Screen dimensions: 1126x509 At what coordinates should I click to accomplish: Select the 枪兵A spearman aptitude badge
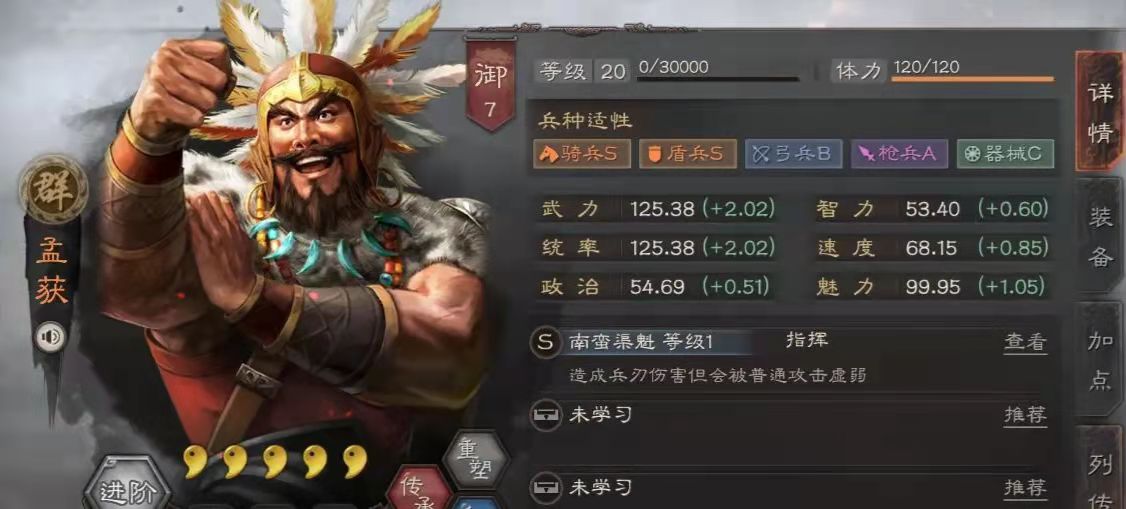coord(899,154)
